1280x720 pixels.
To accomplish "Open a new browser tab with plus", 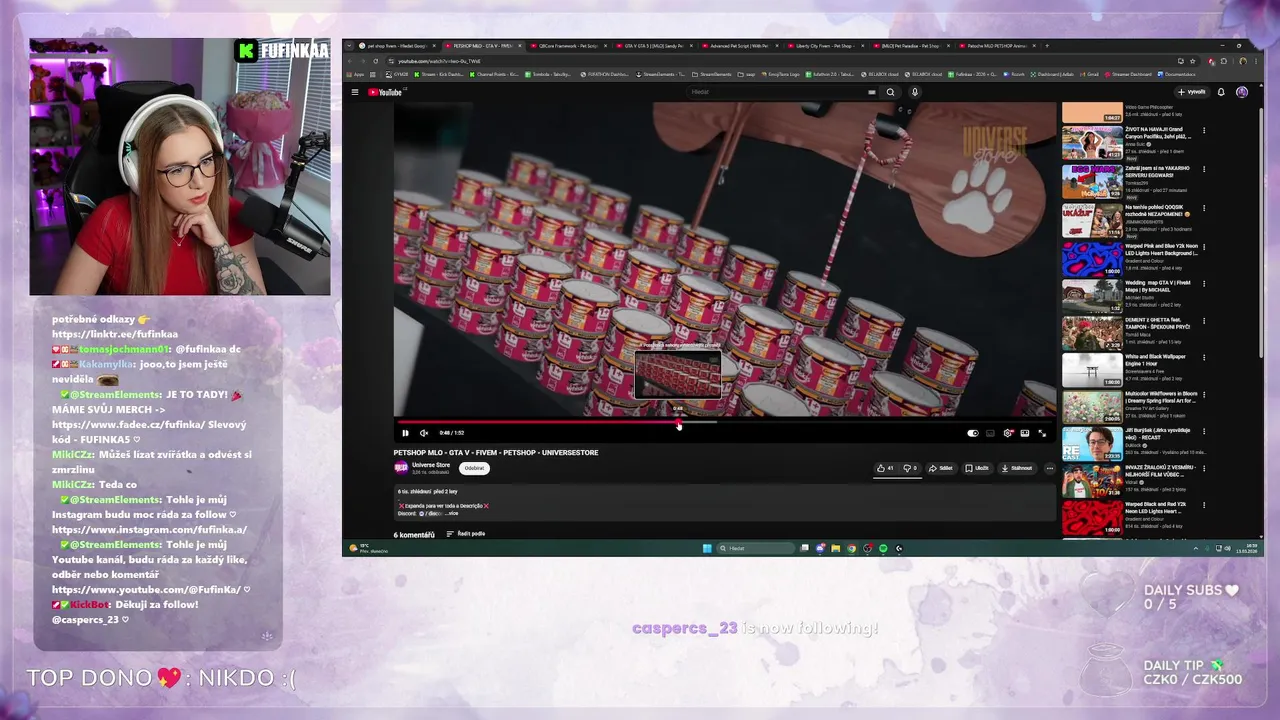I will tap(1047, 45).
